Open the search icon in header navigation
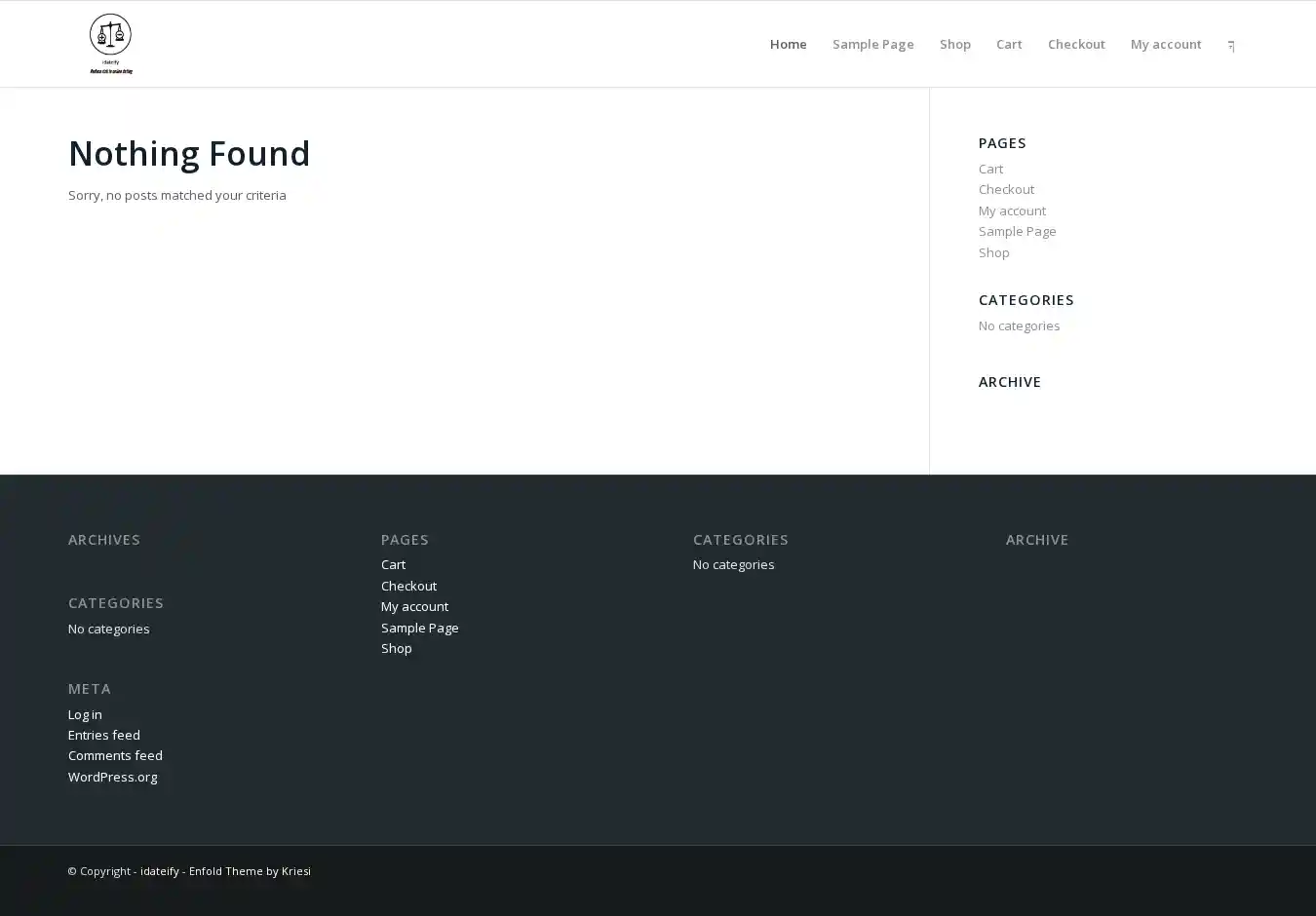The height and width of the screenshot is (916, 1316). (1231, 45)
